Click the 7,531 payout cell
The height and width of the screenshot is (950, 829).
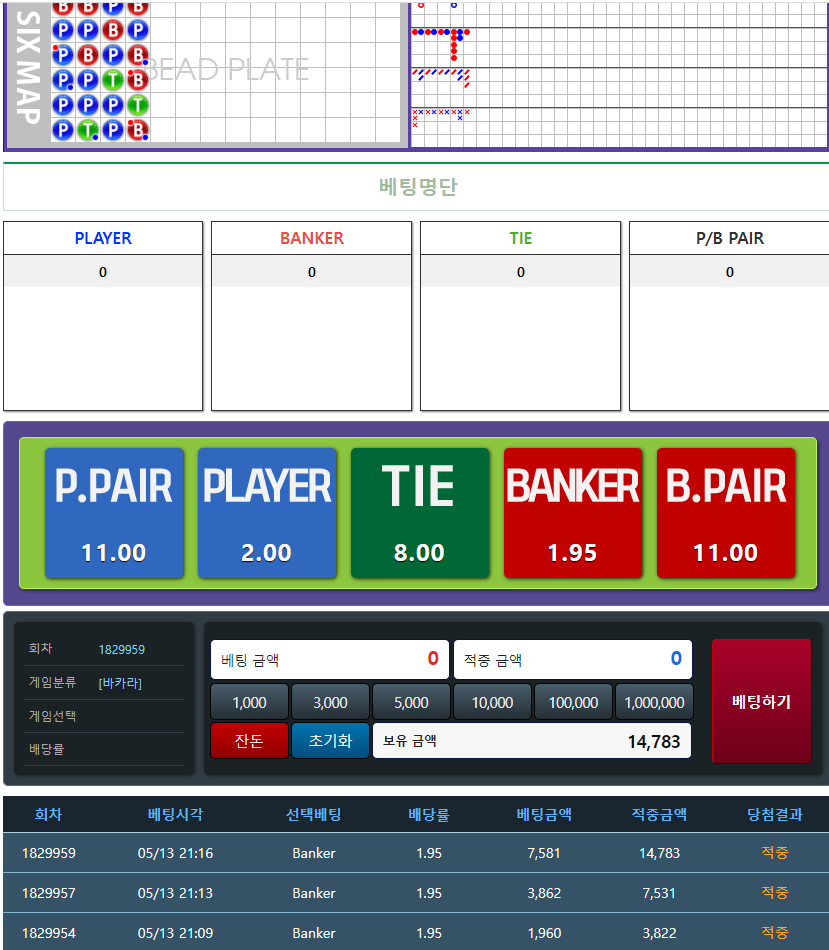[x=659, y=893]
